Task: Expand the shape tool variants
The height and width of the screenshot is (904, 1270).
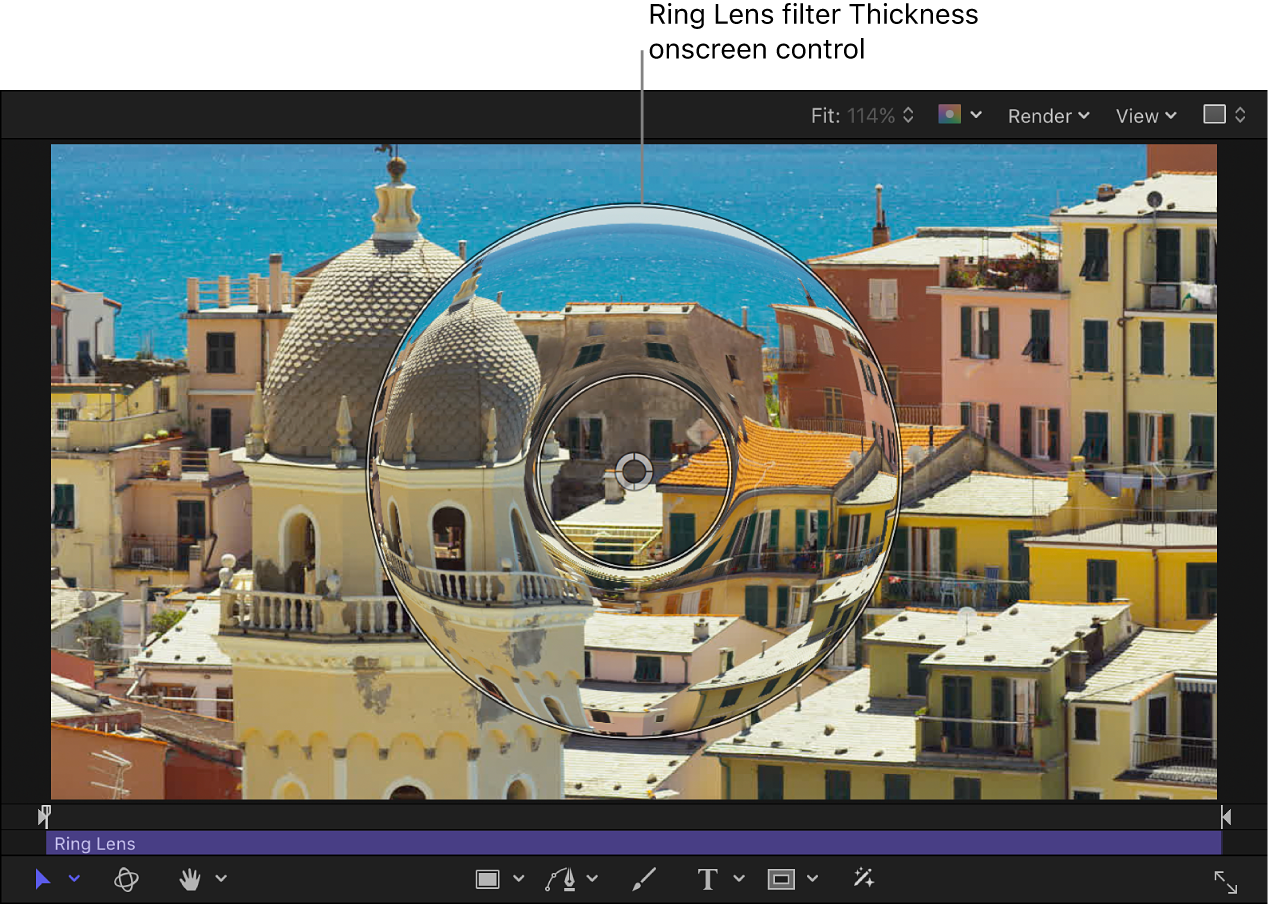Action: tap(518, 879)
